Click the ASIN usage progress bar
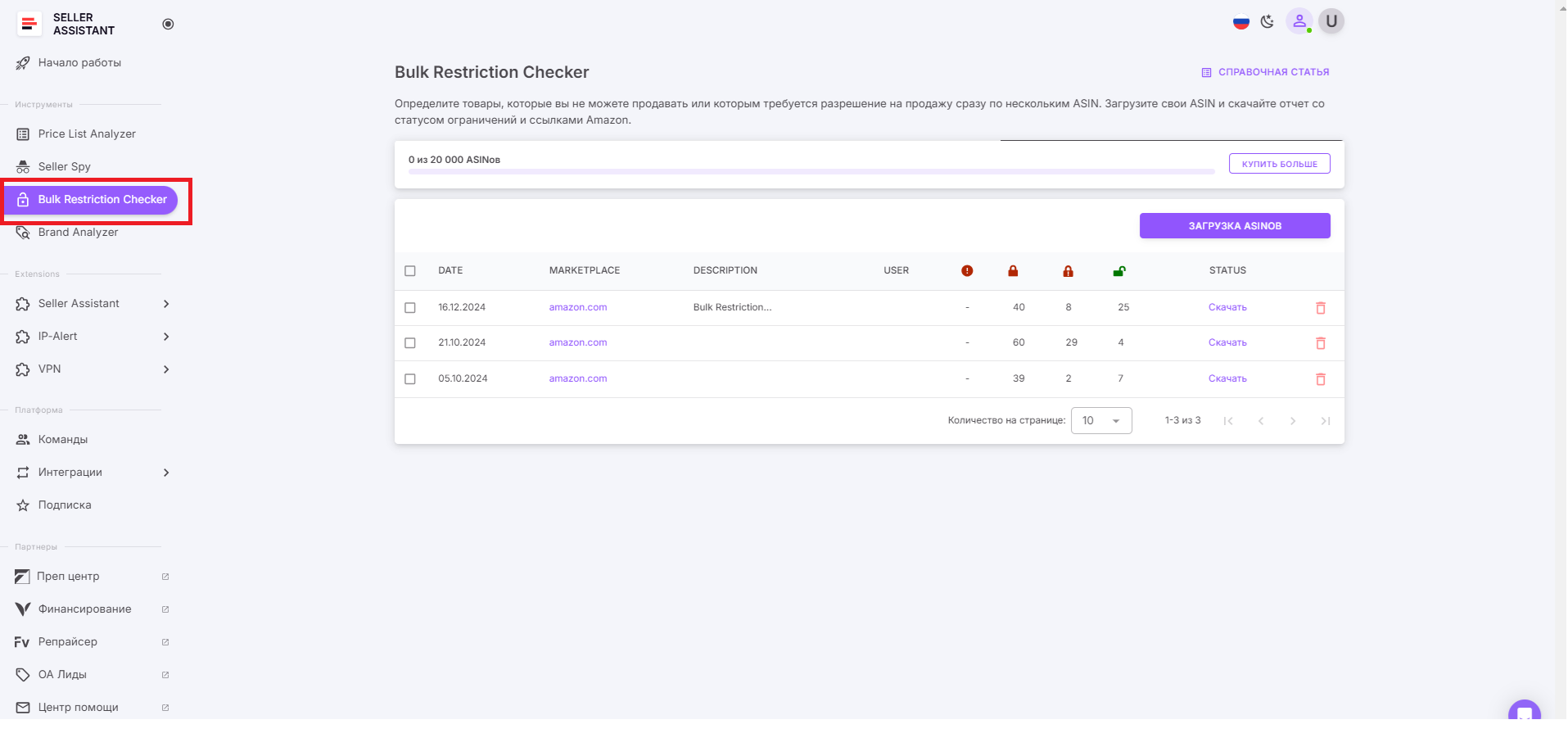The image size is (1568, 747). point(811,171)
